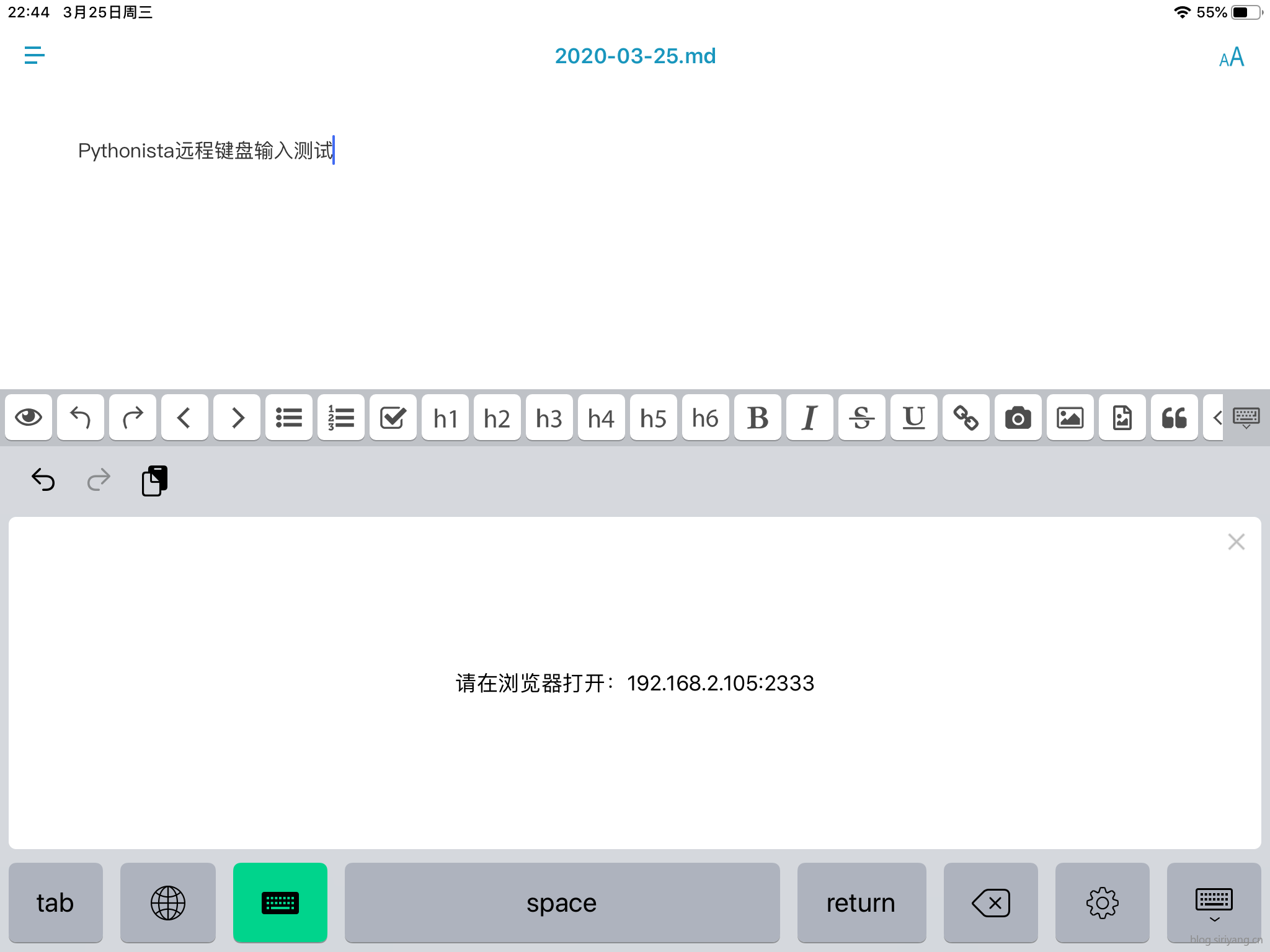Open font size AA settings

point(1231,57)
